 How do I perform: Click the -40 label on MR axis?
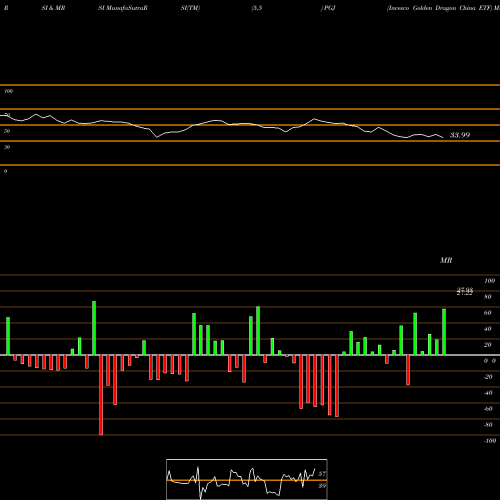click(488, 393)
